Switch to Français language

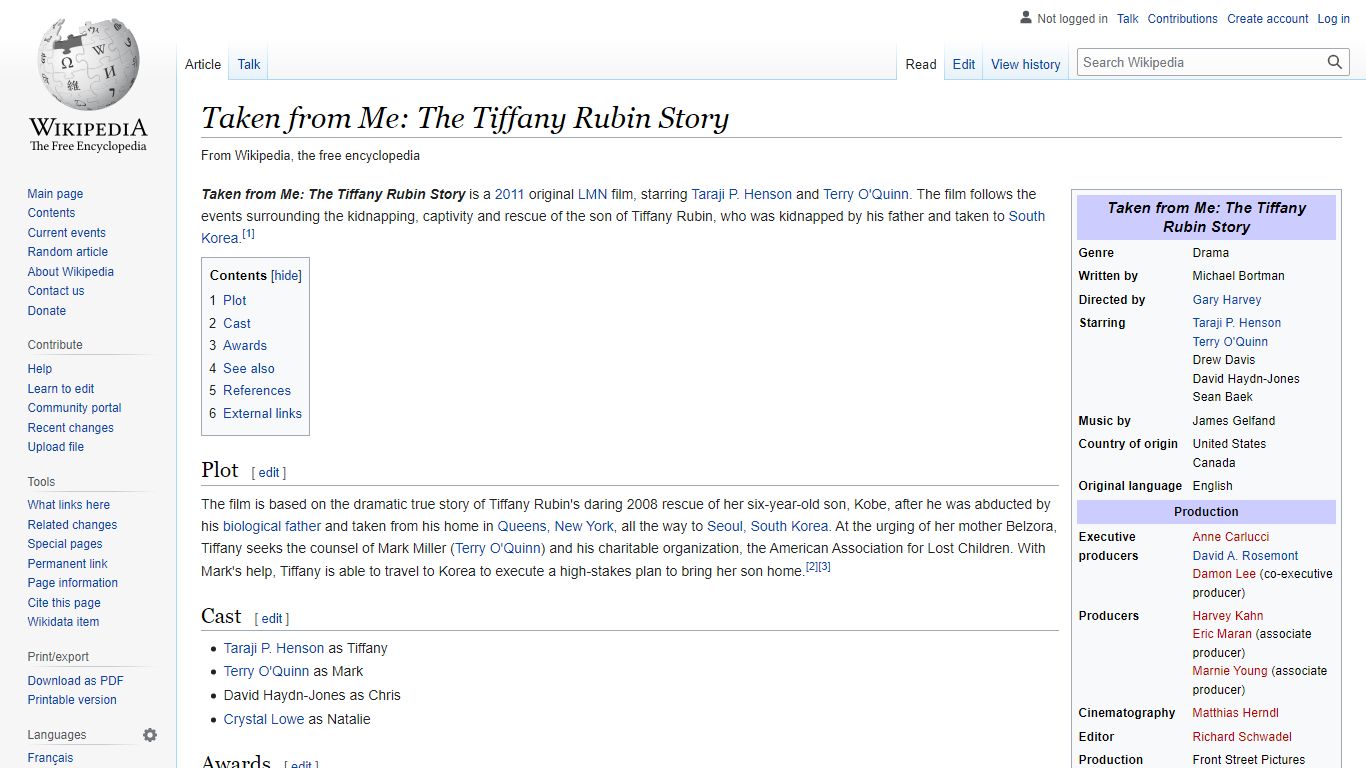pyautogui.click(x=50, y=758)
